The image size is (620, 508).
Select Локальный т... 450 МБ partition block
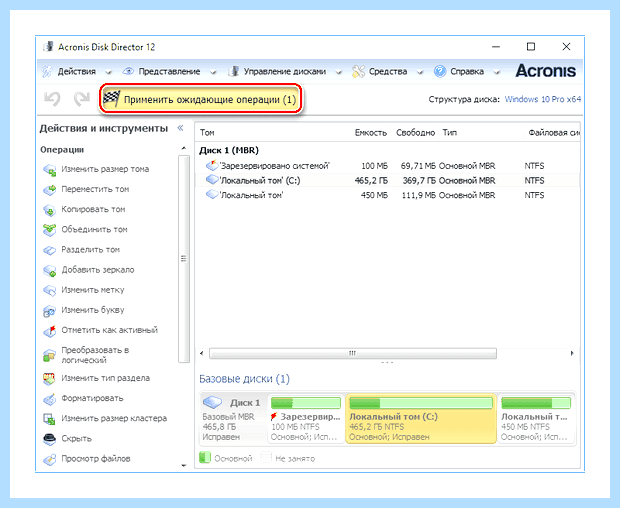(x=536, y=419)
